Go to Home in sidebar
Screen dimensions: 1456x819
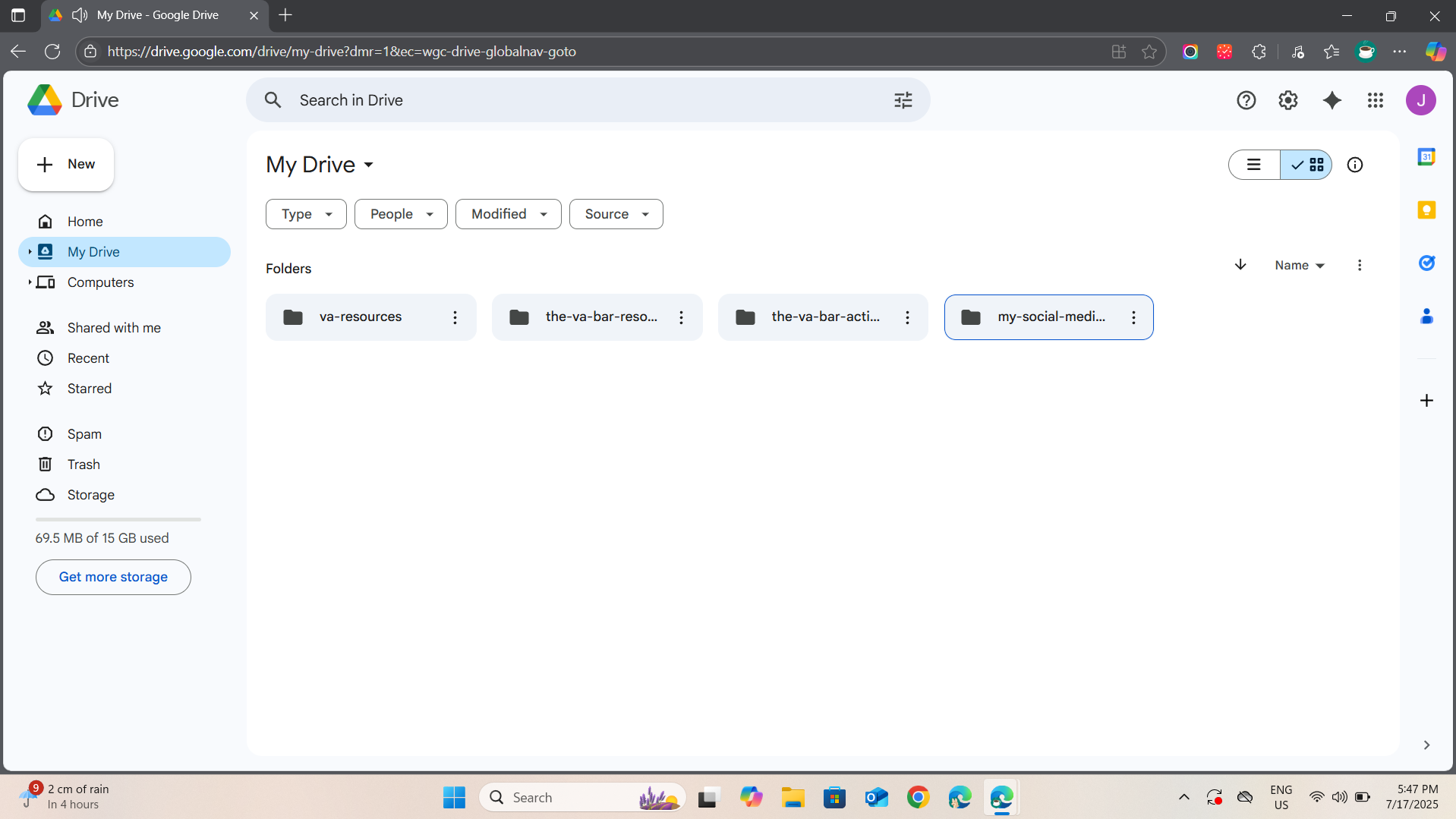(124, 222)
